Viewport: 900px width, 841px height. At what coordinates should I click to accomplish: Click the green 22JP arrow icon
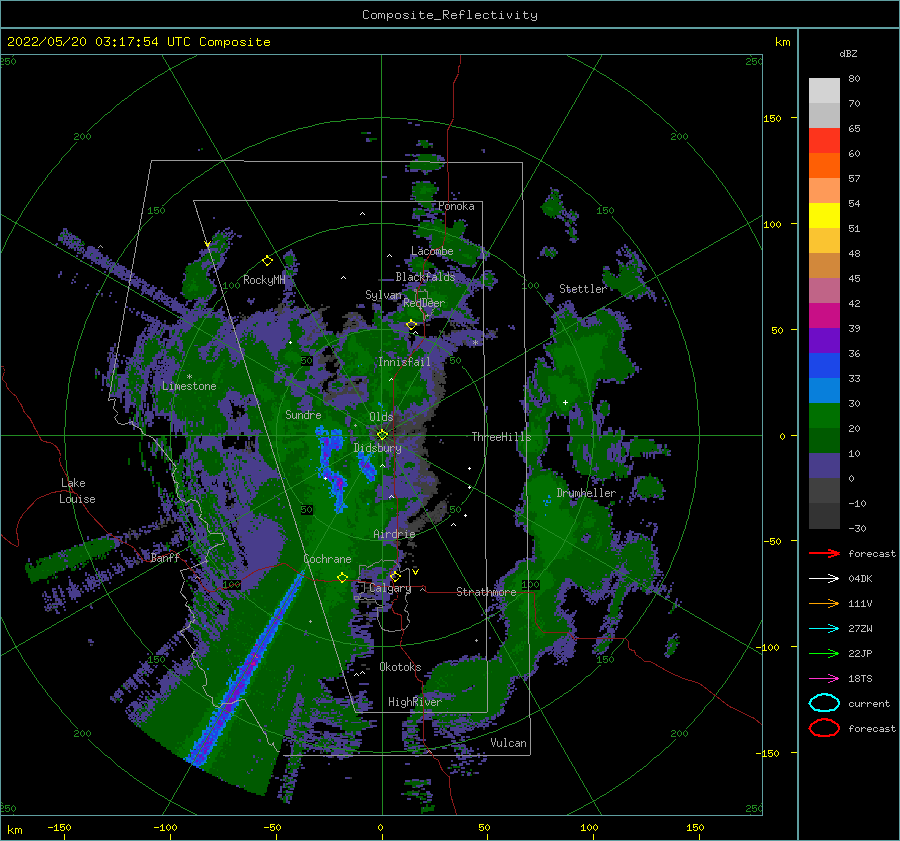[824, 653]
